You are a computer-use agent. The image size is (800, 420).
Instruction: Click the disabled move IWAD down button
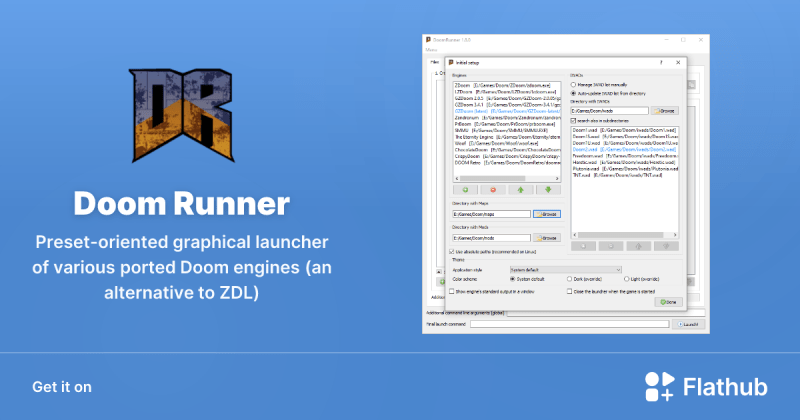666,246
